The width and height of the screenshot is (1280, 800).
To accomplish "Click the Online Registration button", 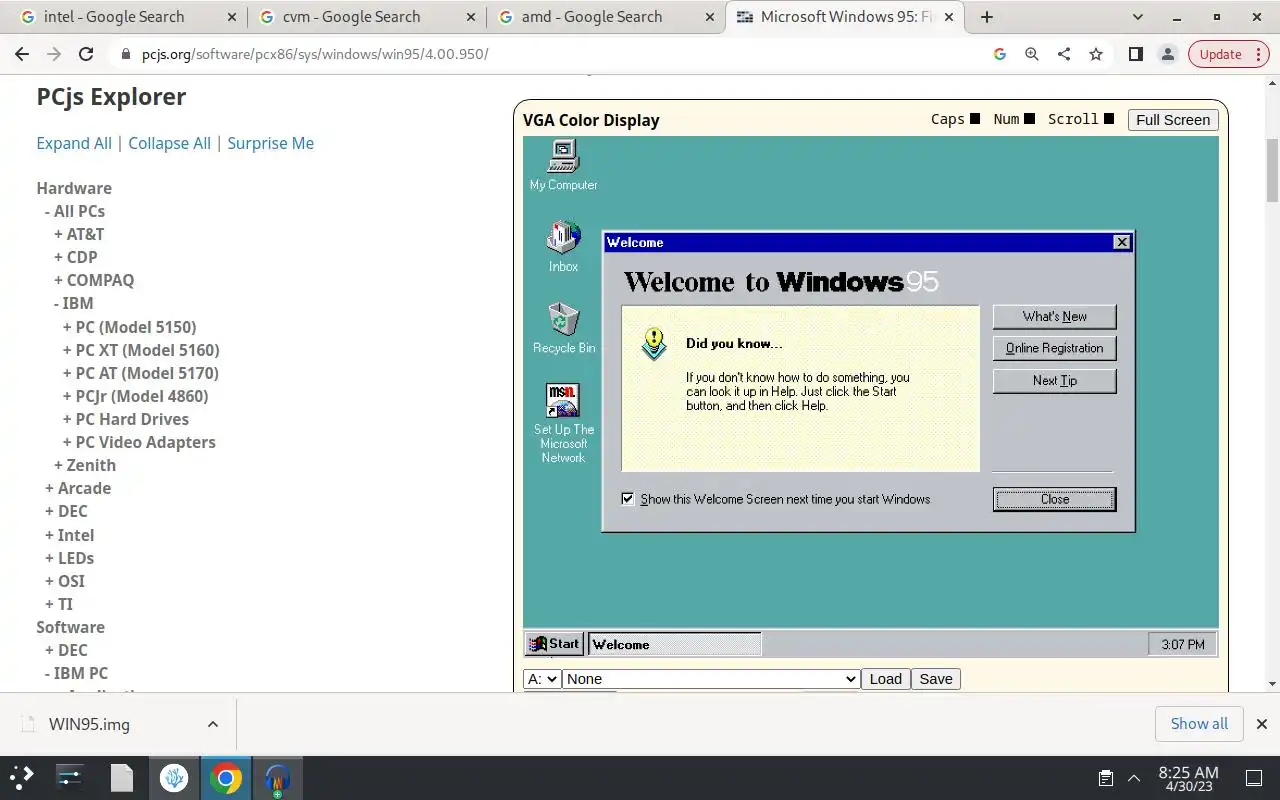I will coord(1054,348).
